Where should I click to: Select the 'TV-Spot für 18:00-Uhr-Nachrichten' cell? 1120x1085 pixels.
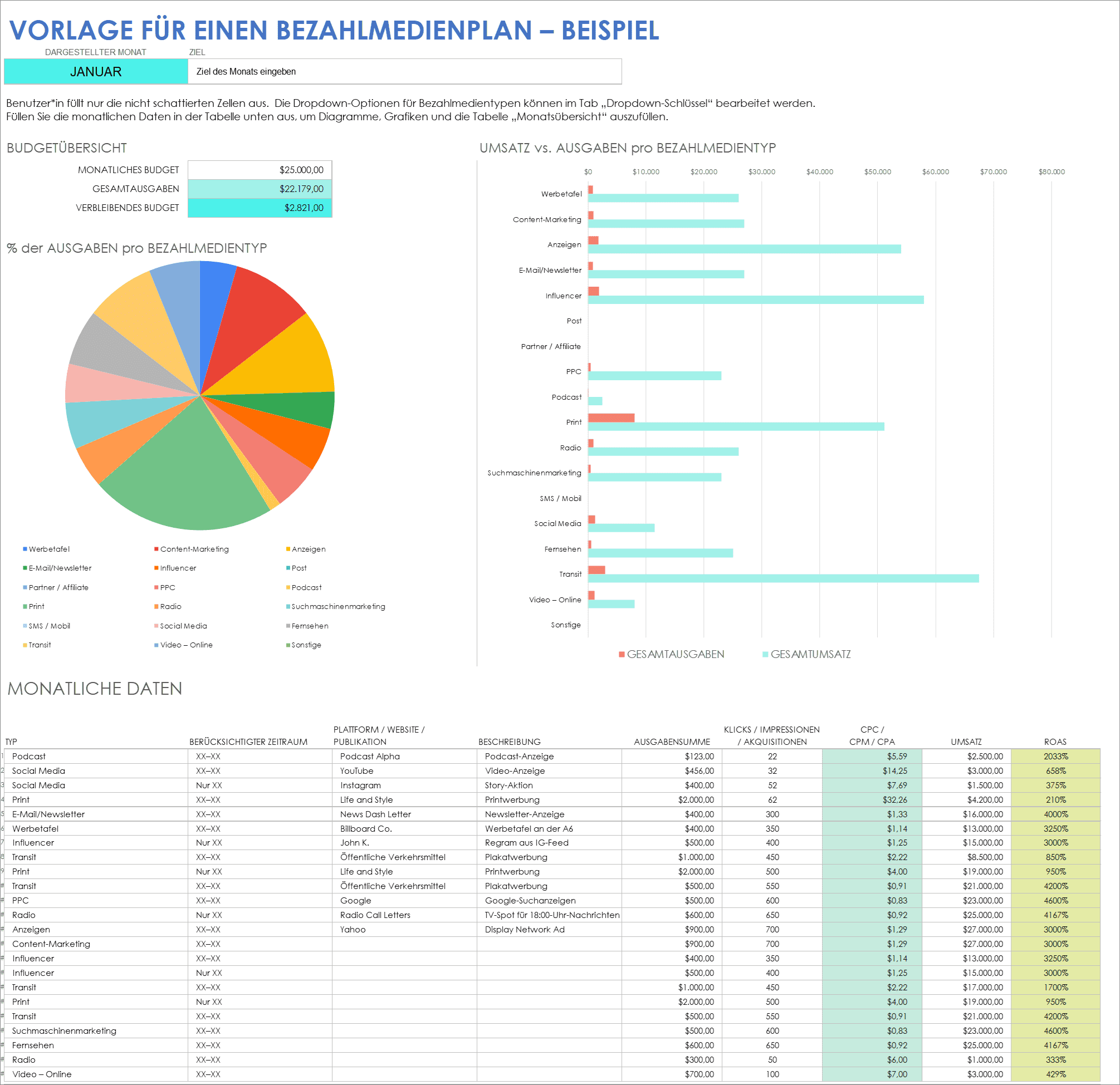tap(549, 915)
